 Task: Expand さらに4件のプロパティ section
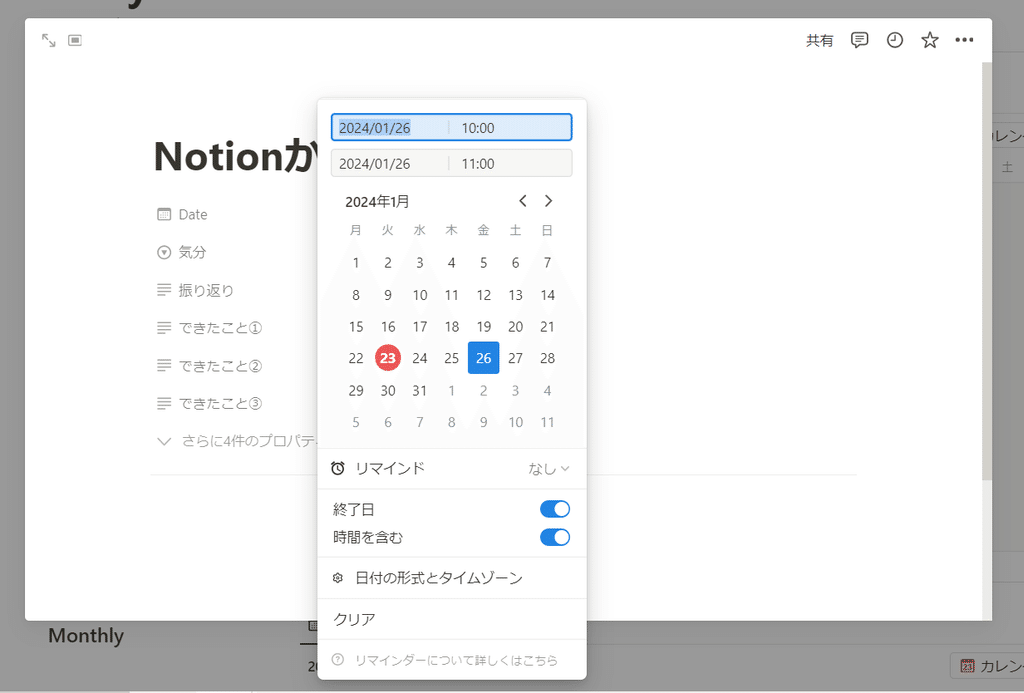[x=236, y=441]
